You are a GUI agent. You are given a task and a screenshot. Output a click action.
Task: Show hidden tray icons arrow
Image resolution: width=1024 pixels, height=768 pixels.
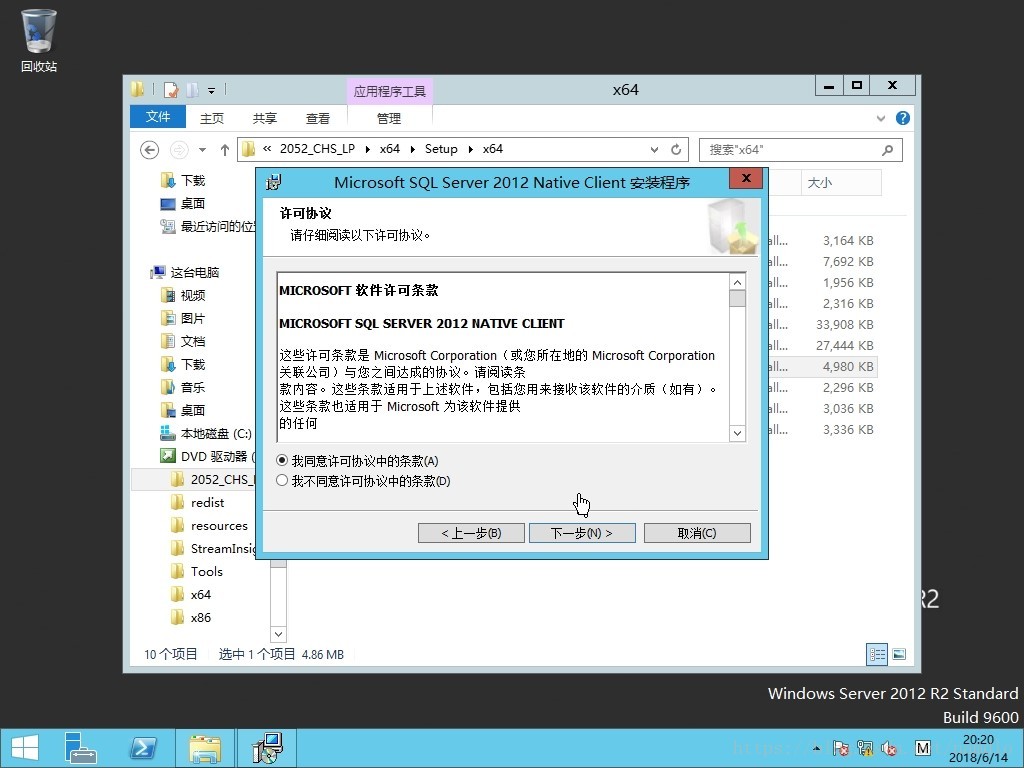pos(816,748)
